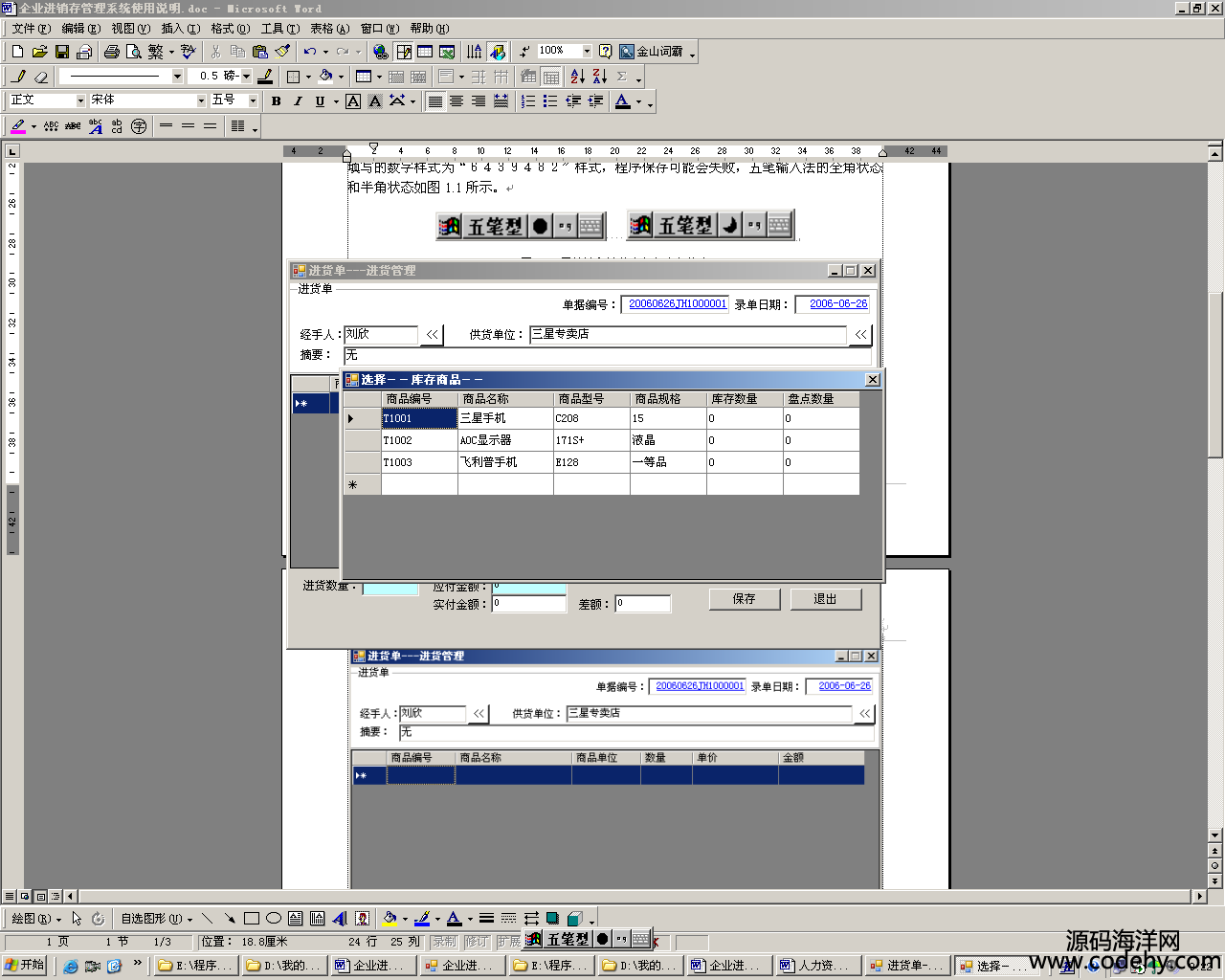This screenshot has width=1225, height=980.
Task: Click 保存 button in 进货单 window
Action: [x=745, y=599]
